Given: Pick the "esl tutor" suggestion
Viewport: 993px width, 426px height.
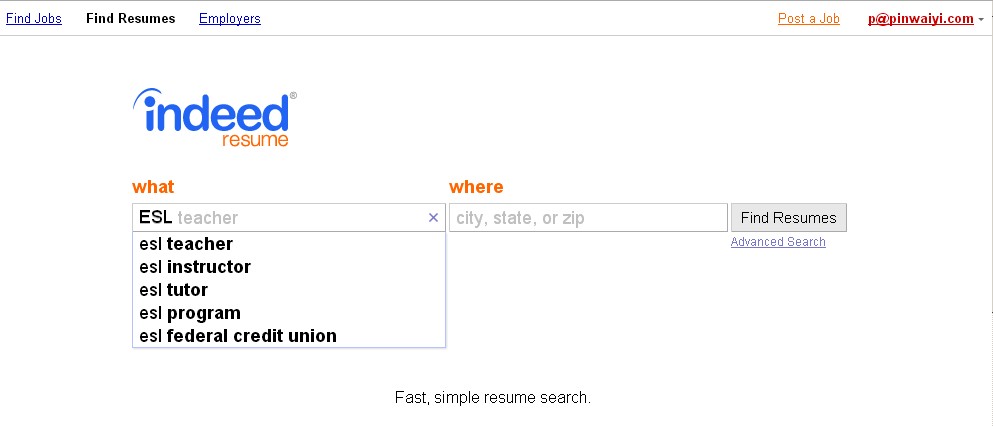Looking at the screenshot, I should point(174,290).
